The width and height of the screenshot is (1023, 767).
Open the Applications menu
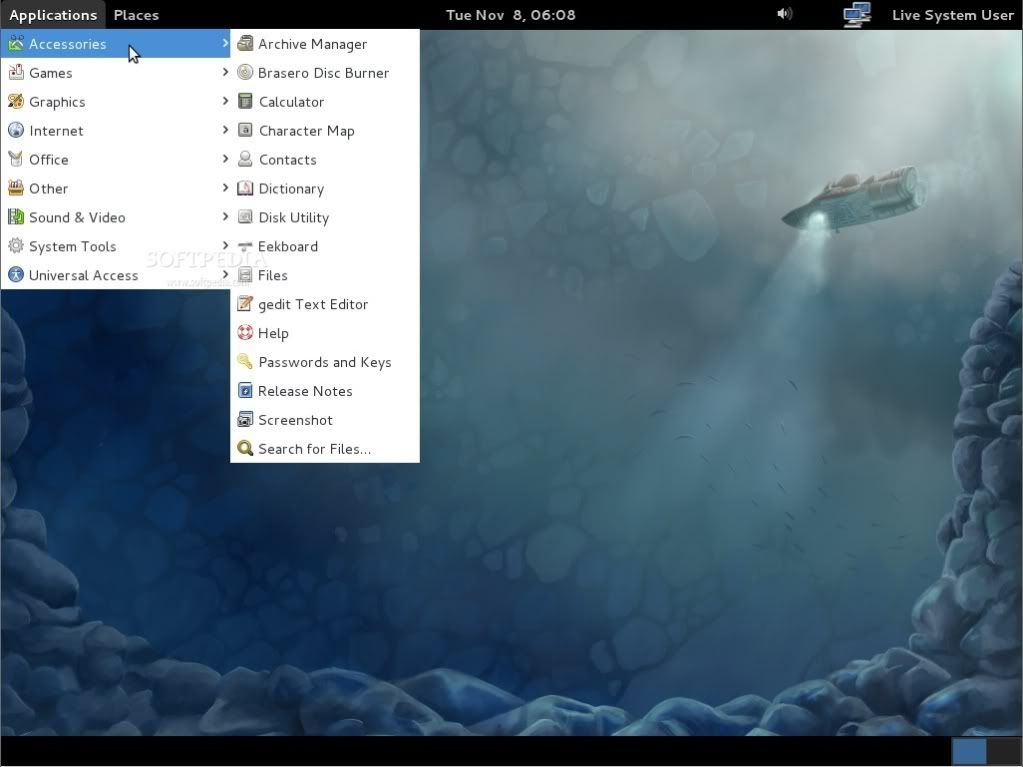tap(53, 15)
